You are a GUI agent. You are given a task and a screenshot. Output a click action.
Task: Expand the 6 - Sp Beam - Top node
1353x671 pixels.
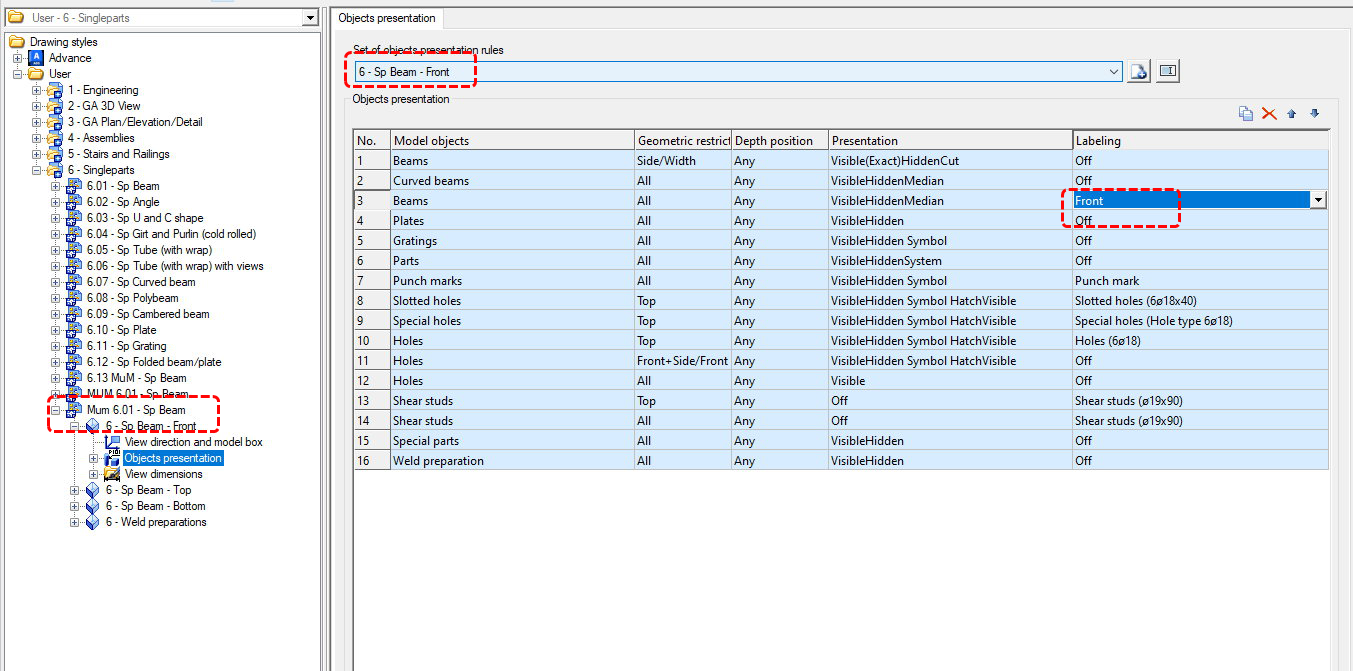click(73, 490)
